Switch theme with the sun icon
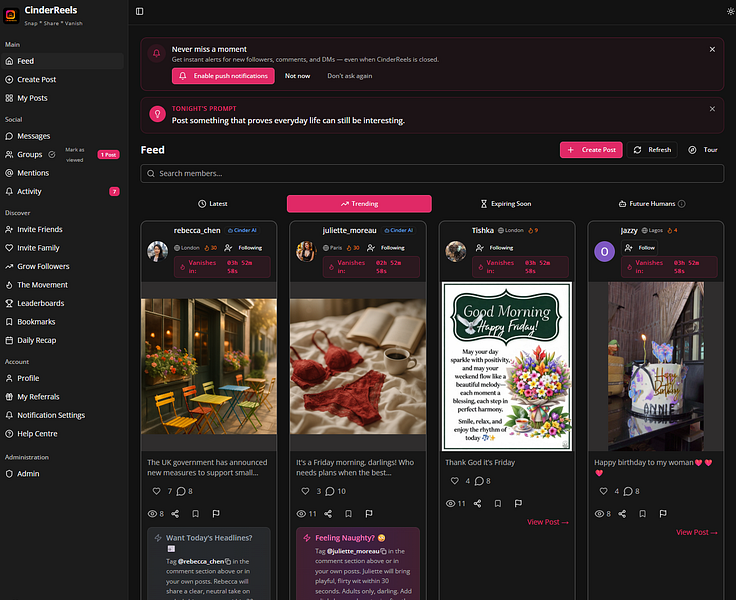This screenshot has width=736, height=600. [x=730, y=11]
